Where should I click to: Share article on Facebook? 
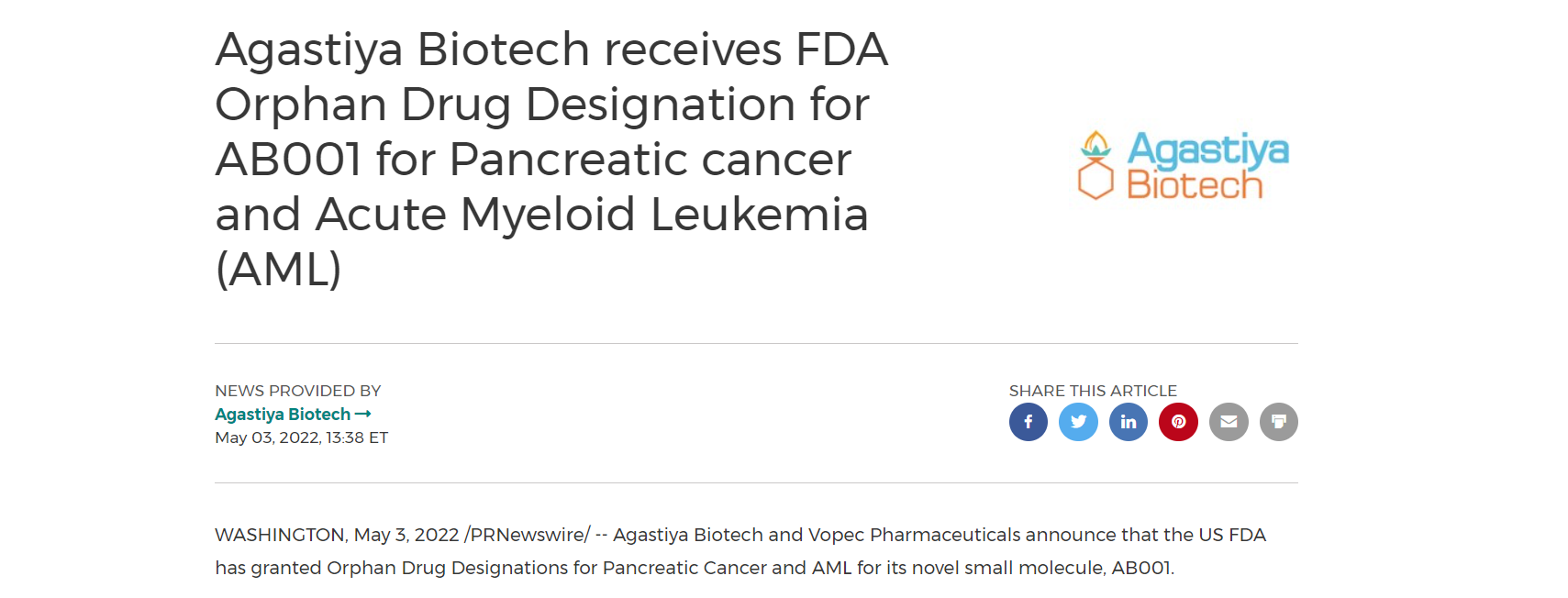tap(1029, 422)
